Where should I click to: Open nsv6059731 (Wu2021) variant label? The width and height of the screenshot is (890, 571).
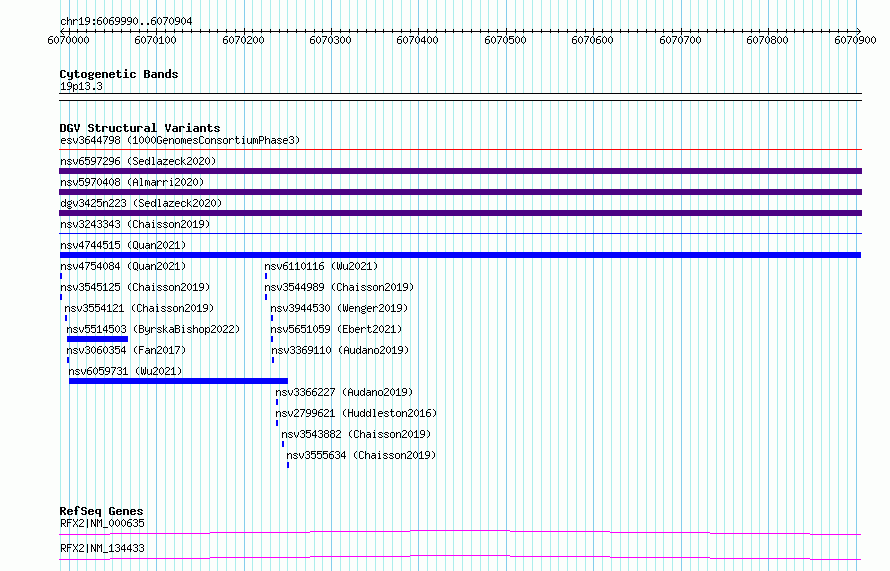(125, 371)
